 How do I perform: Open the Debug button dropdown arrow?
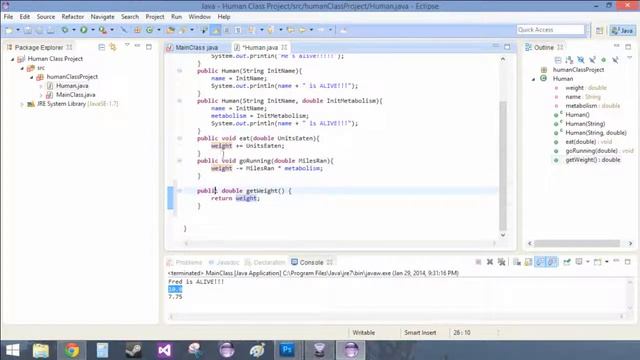(x=74, y=30)
